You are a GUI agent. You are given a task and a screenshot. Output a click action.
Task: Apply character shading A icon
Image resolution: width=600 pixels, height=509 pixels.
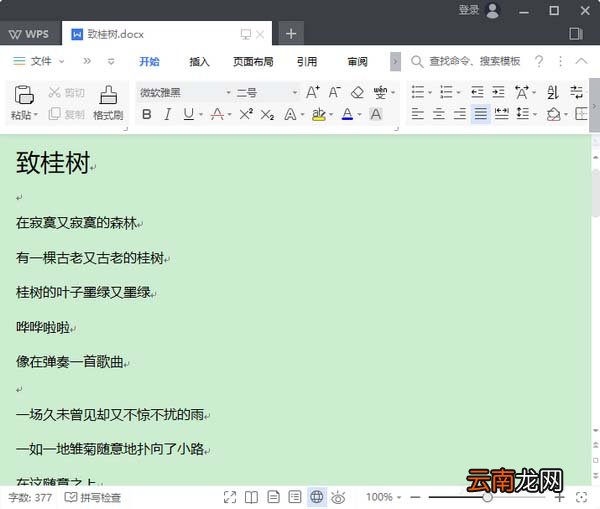(x=376, y=114)
